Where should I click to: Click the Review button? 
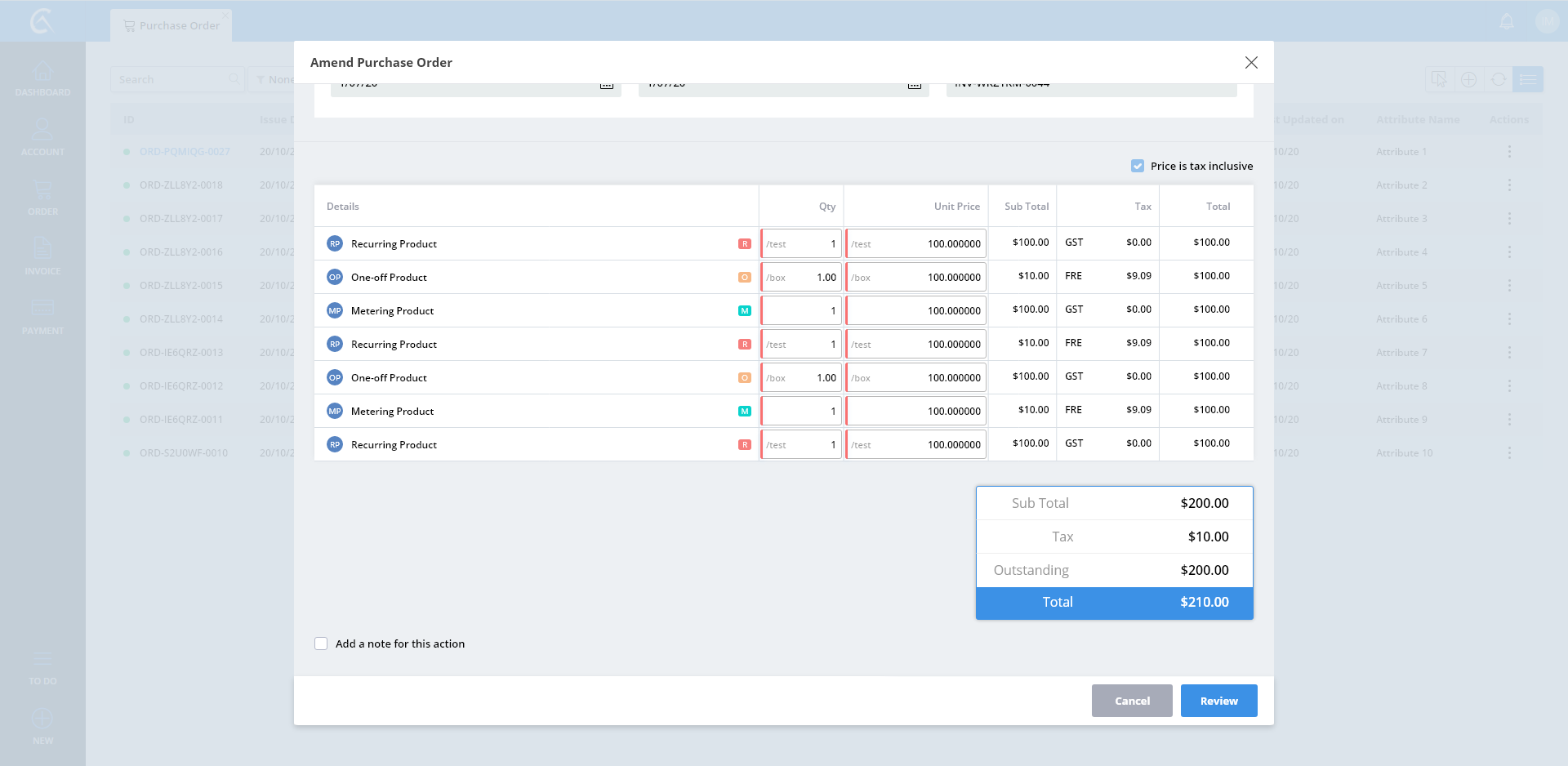pyautogui.click(x=1218, y=701)
